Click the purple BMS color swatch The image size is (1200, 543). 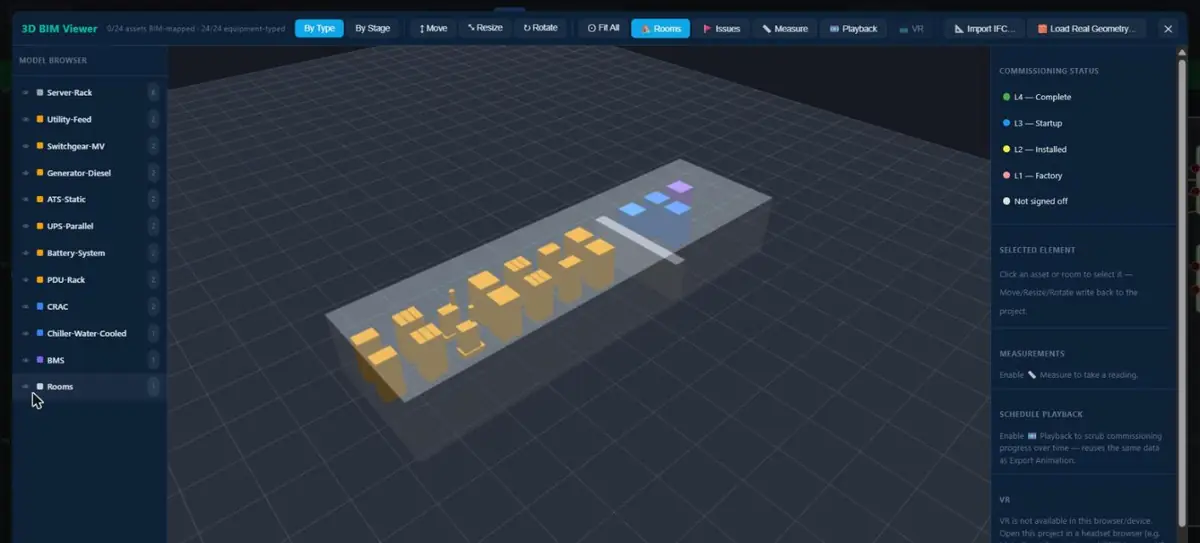pyautogui.click(x=40, y=360)
